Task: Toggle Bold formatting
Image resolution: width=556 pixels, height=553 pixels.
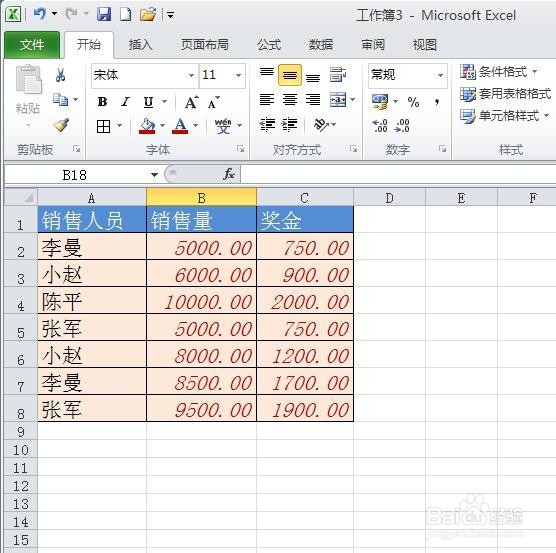Action: (102, 102)
